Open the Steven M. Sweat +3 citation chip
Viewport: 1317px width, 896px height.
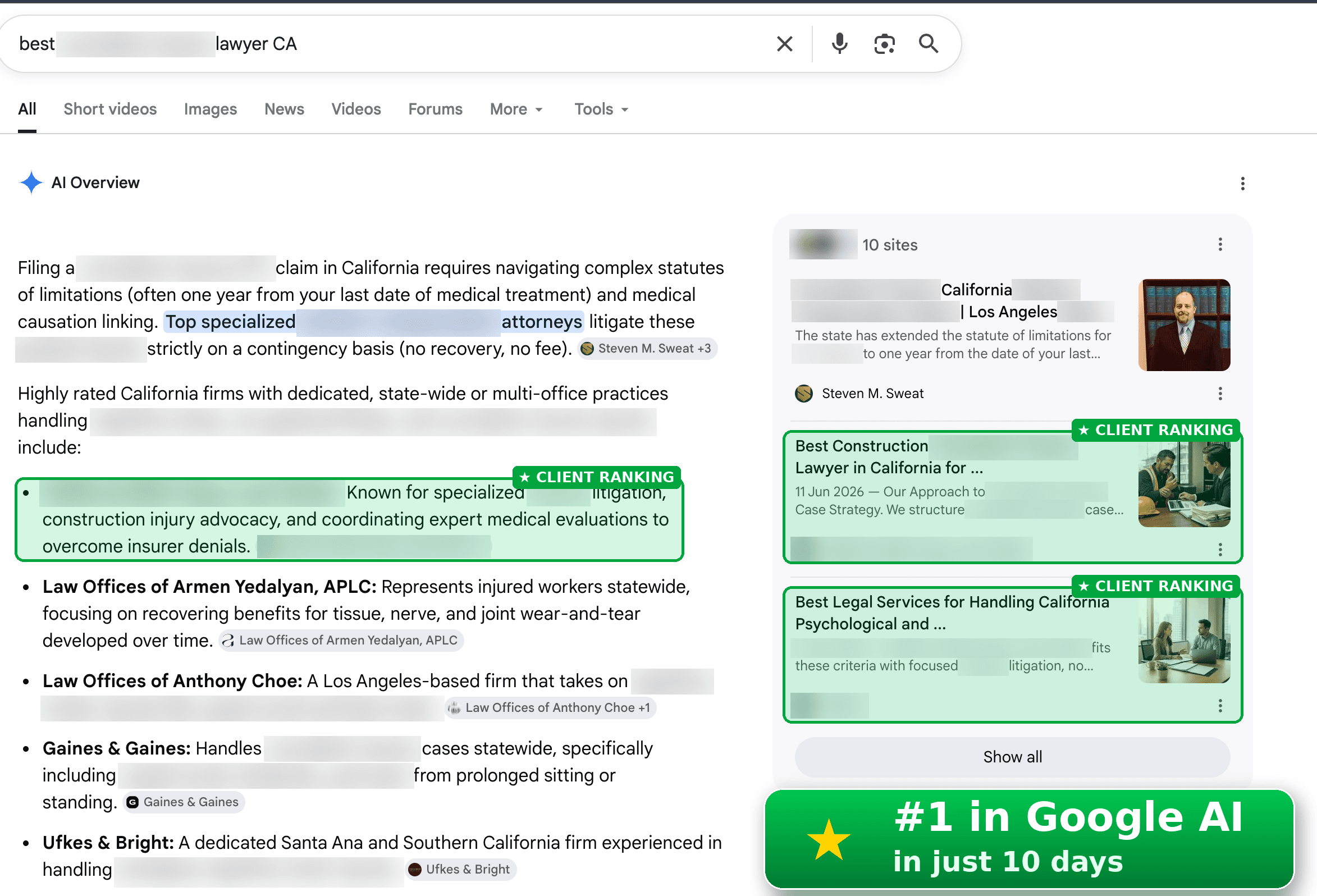(647, 349)
